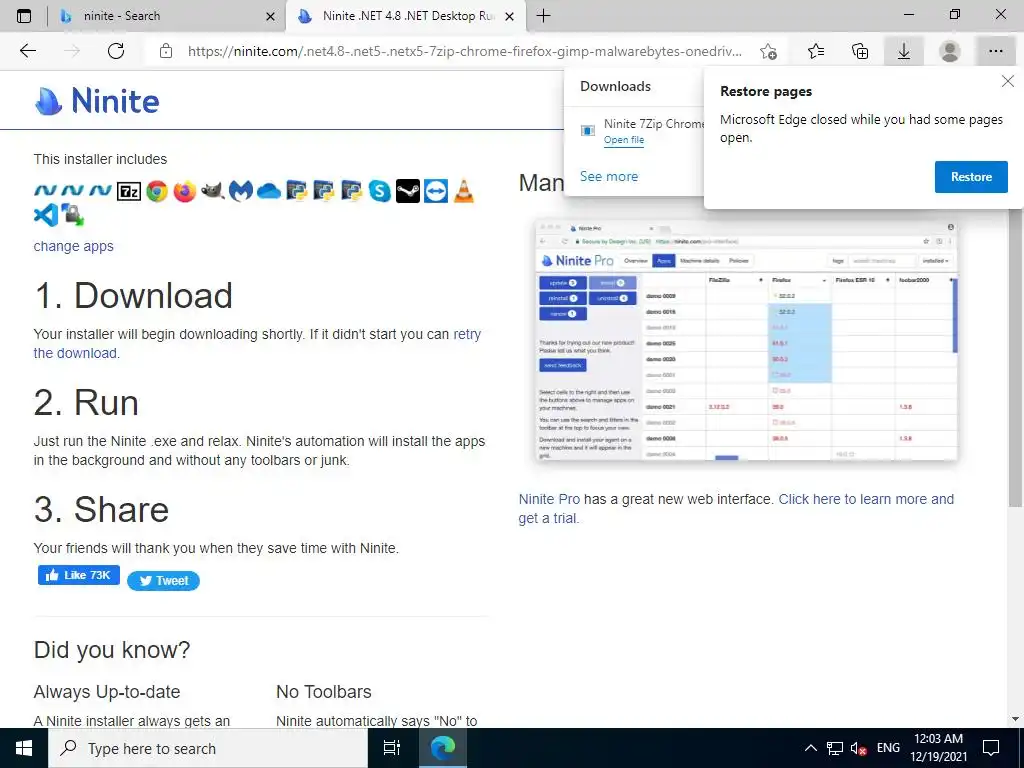Show hidden system tray icons
Image resolution: width=1024 pixels, height=768 pixels.
[810, 748]
